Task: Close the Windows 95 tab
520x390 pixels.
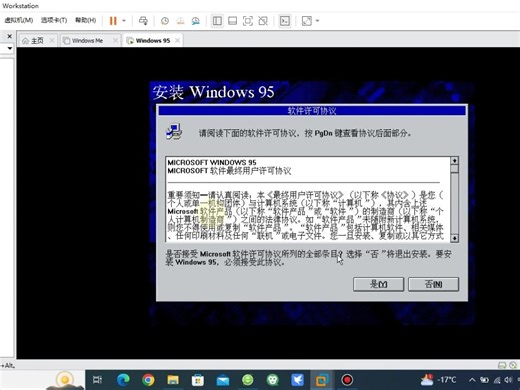Action: click(x=177, y=41)
